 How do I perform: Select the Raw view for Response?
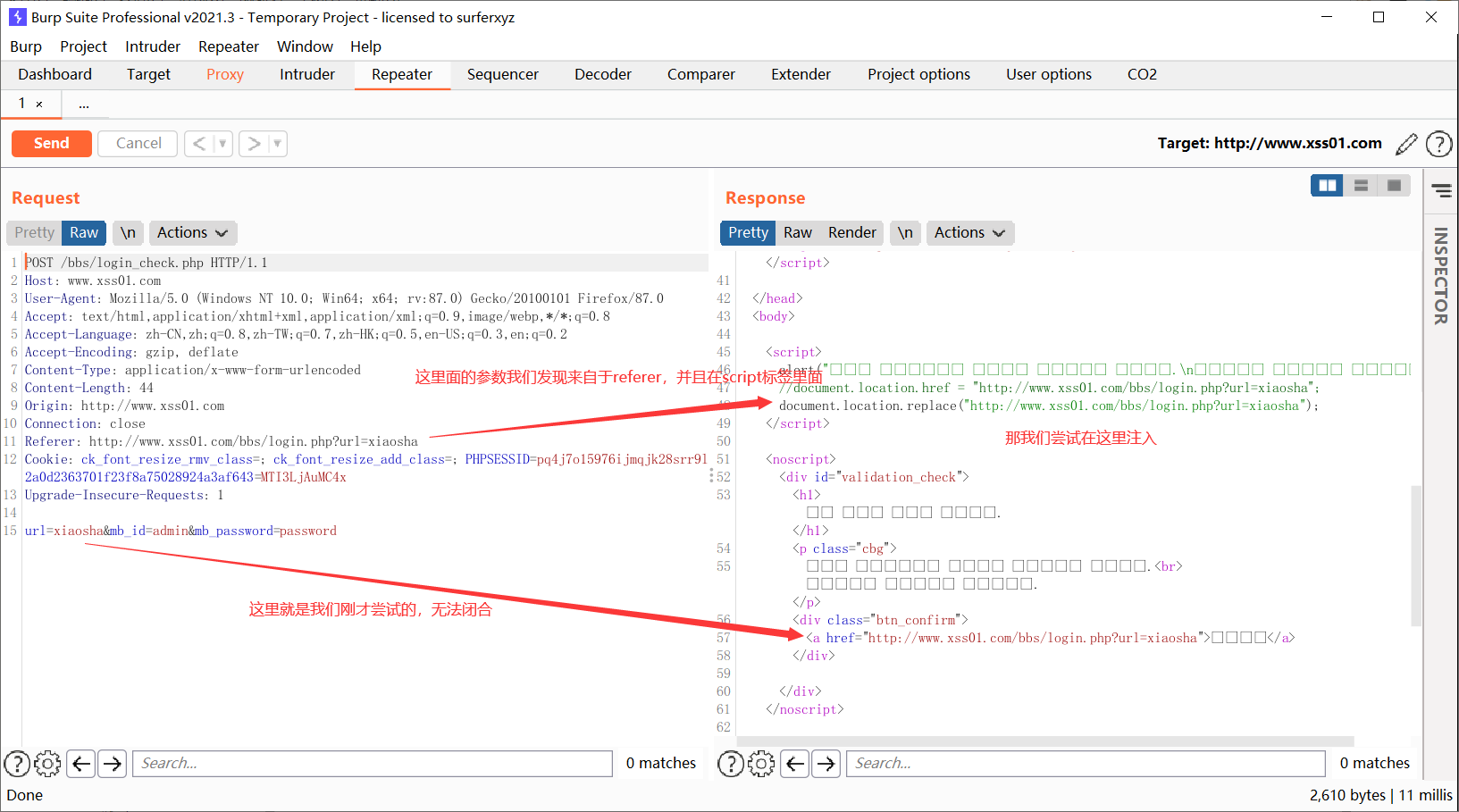point(798,233)
